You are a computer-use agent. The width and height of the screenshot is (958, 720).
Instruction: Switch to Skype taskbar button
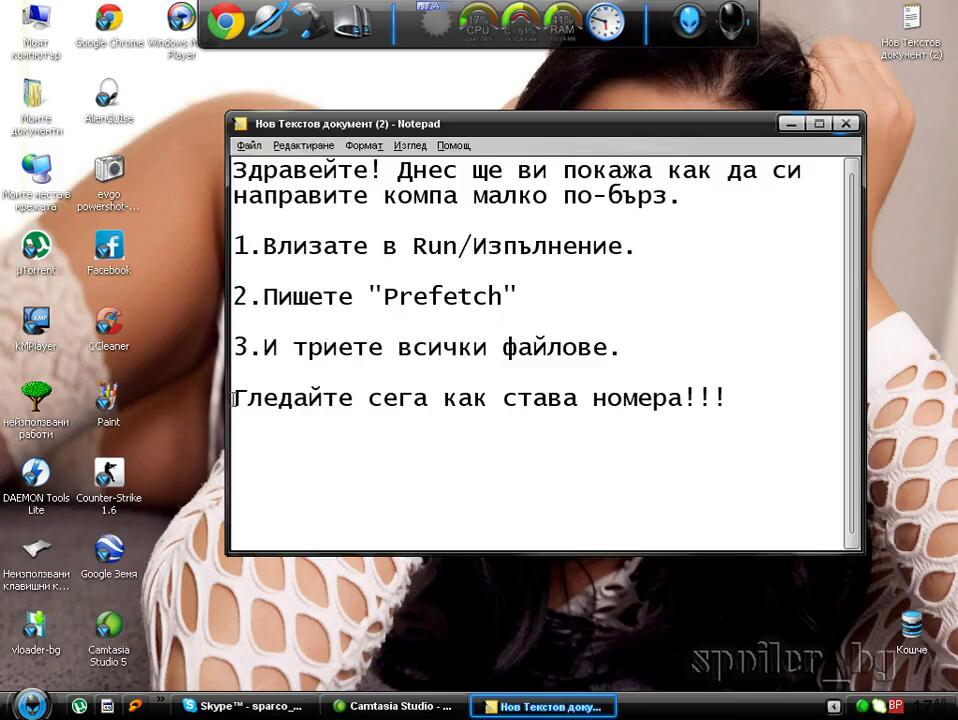click(242, 706)
